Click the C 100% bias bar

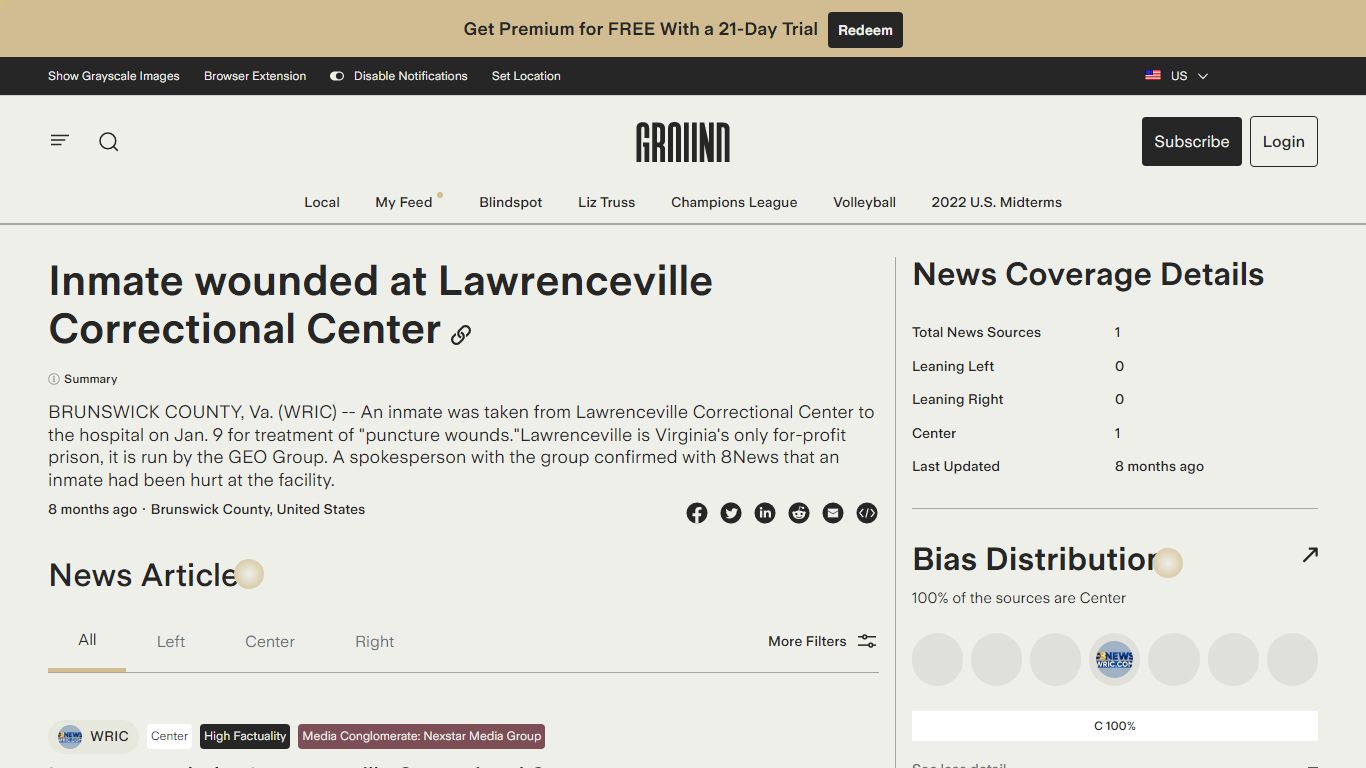1115,726
